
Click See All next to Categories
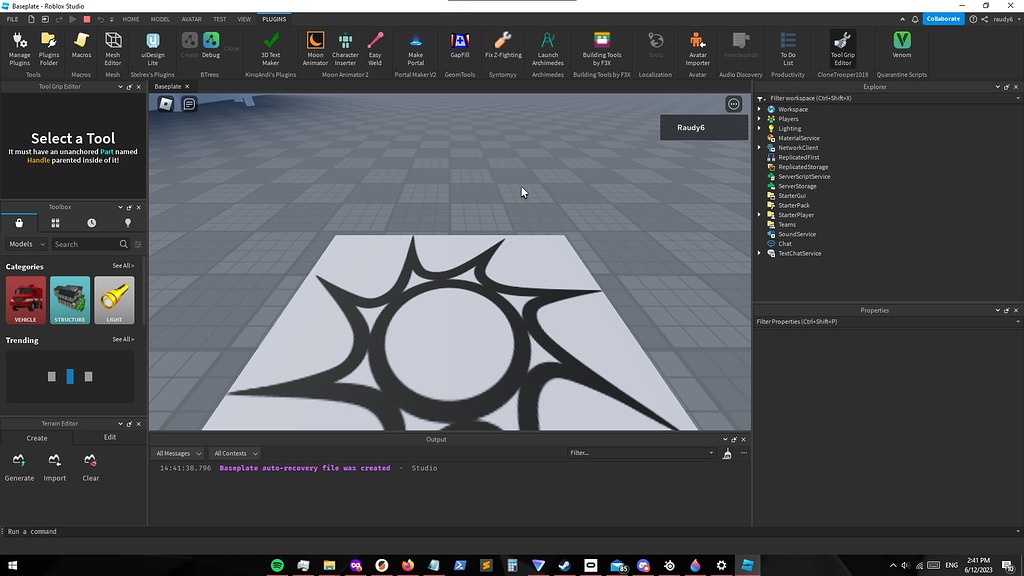point(124,266)
